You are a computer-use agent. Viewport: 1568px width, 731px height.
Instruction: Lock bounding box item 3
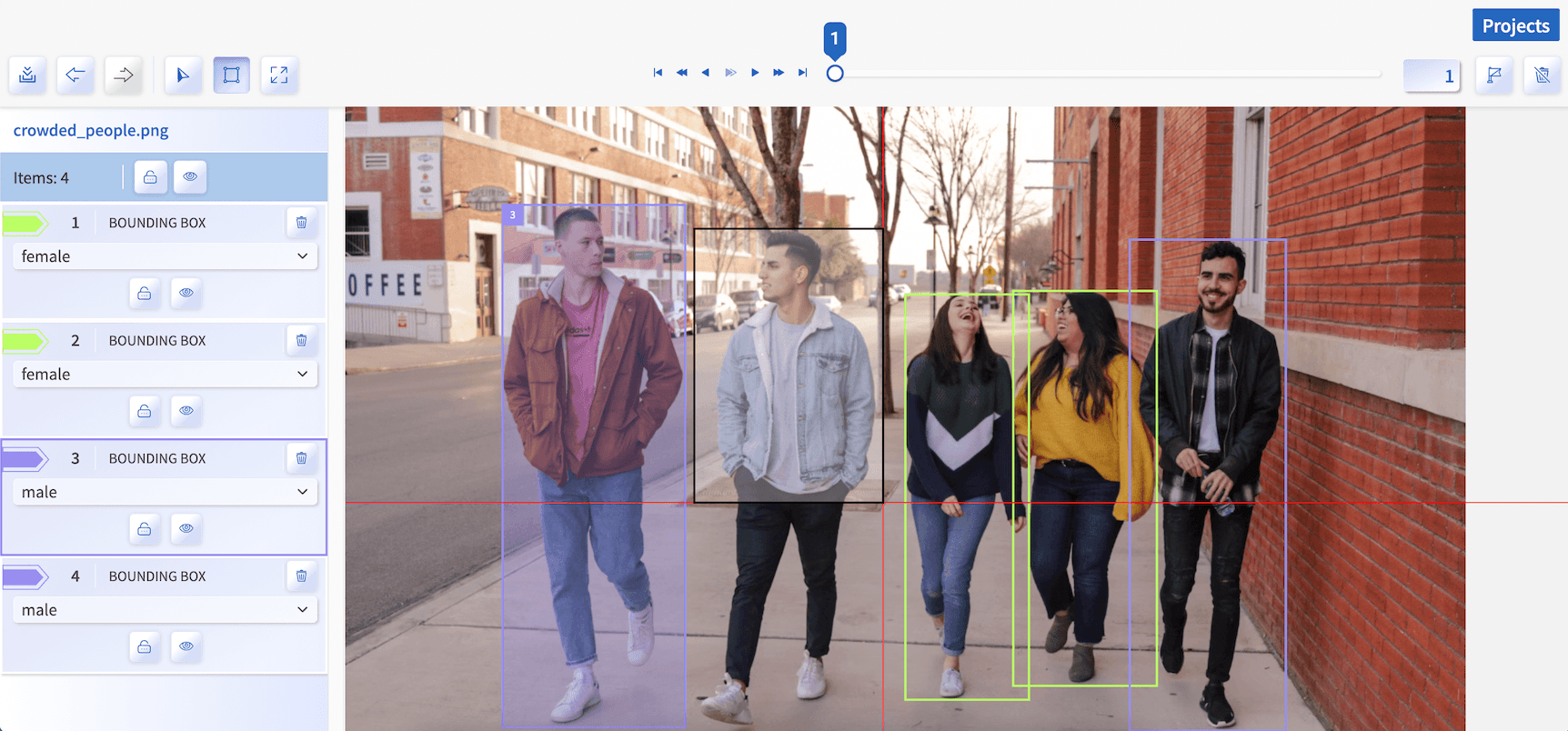click(x=144, y=529)
